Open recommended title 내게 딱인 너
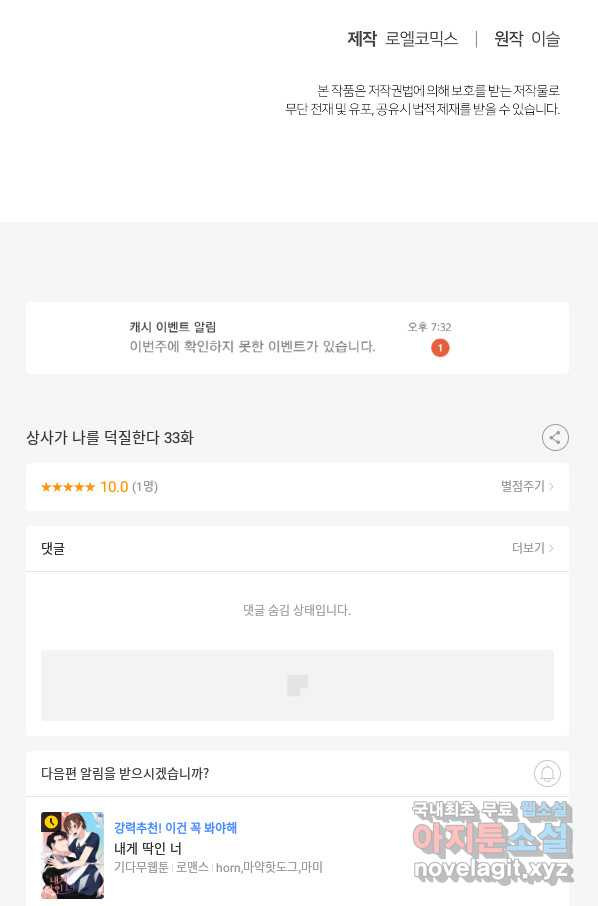 pyautogui.click(x=148, y=848)
